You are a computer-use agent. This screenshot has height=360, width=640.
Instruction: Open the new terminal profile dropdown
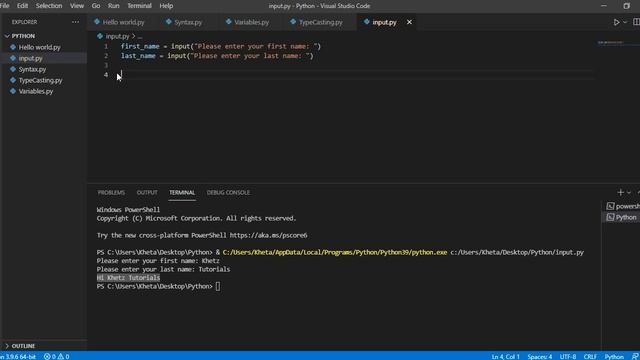629,192
